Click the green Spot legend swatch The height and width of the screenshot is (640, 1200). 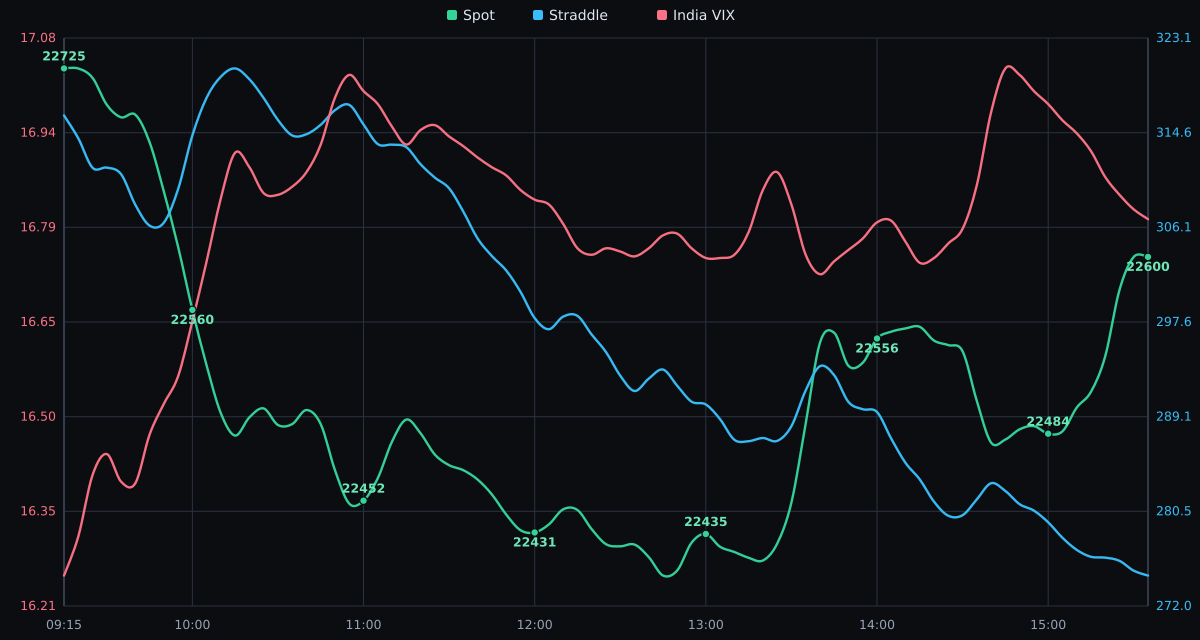pos(452,15)
